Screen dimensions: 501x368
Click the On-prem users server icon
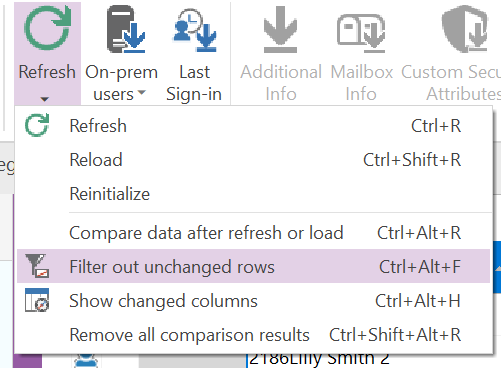tap(126, 29)
